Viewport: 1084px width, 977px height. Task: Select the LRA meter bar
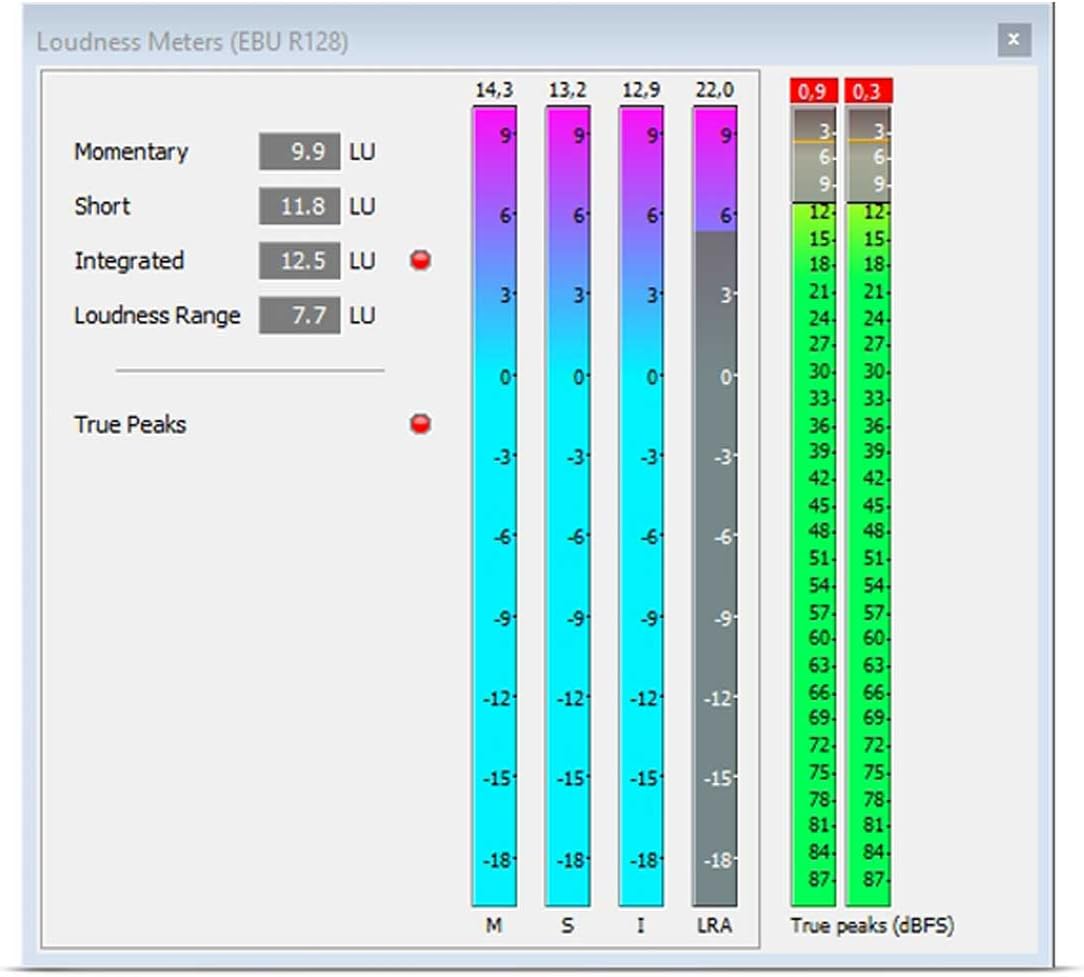point(715,500)
